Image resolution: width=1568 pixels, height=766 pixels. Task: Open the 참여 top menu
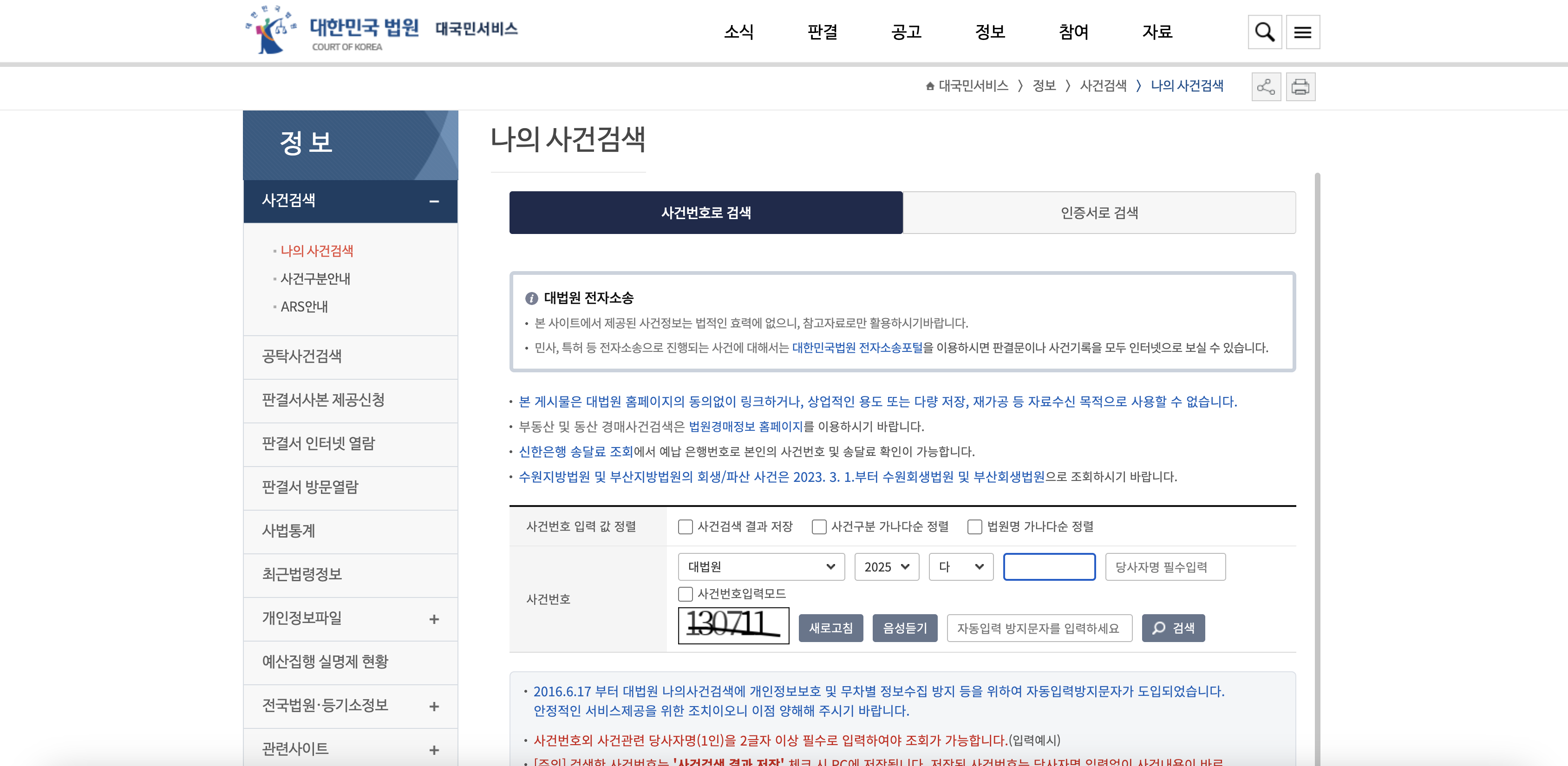point(1073,32)
